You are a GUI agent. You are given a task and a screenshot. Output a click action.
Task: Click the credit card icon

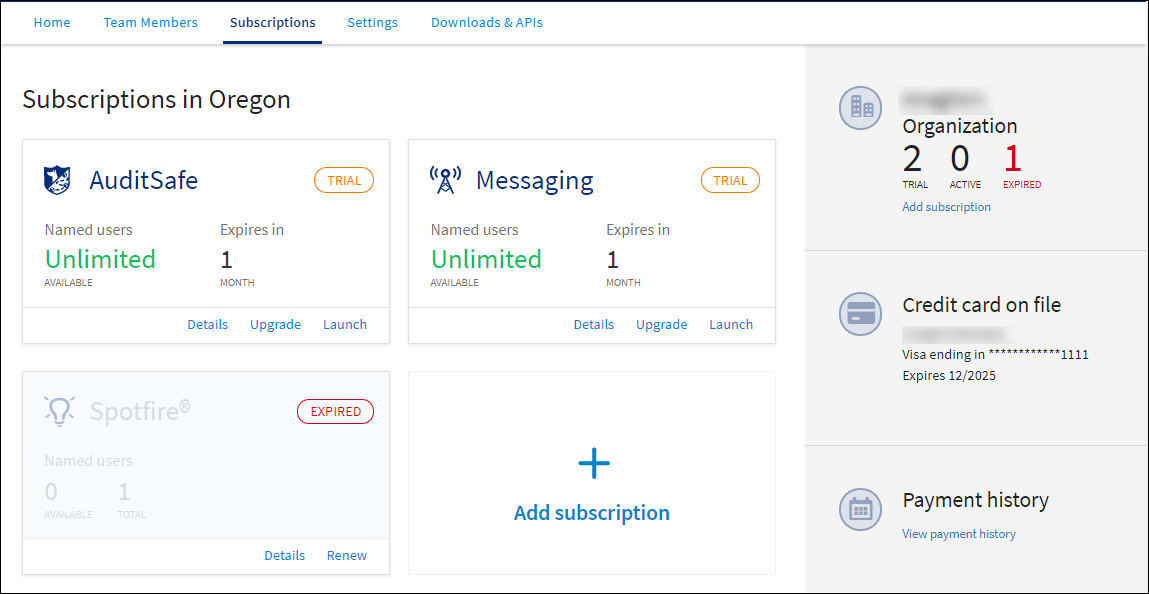coord(860,314)
